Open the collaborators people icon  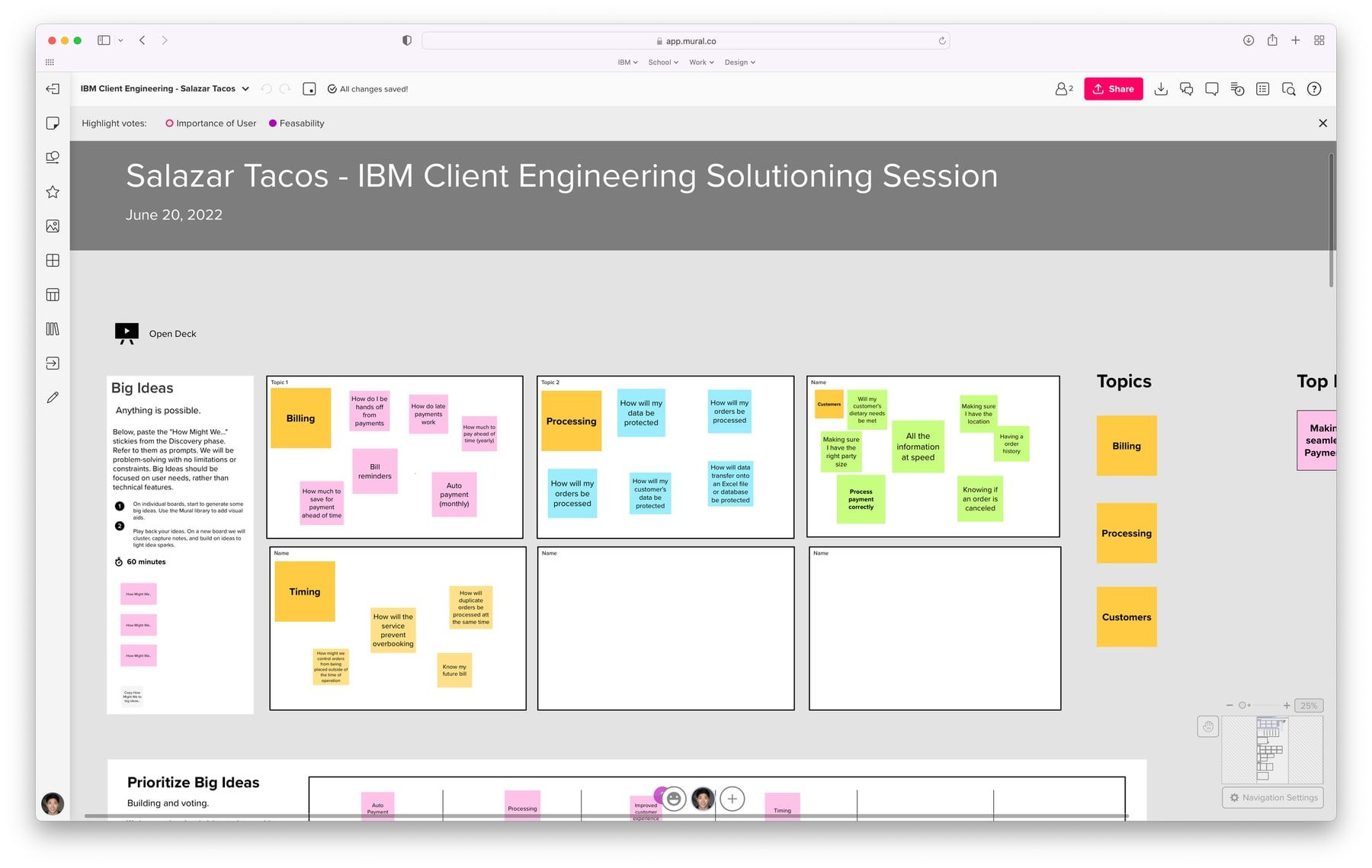pyautogui.click(x=1064, y=89)
